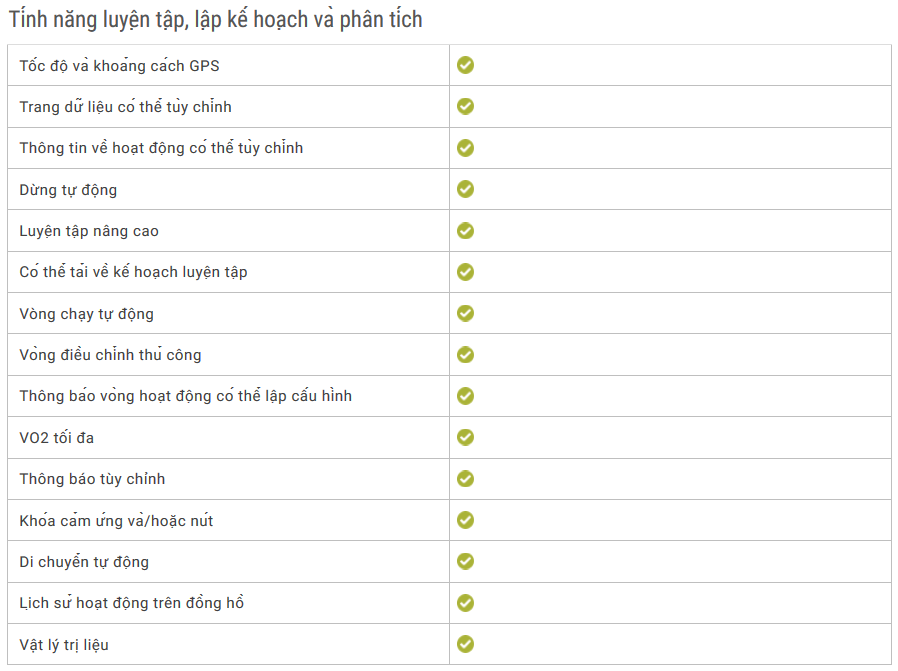
Task: Click the checkmark for Vật lý trị liệu
Action: 465,644
